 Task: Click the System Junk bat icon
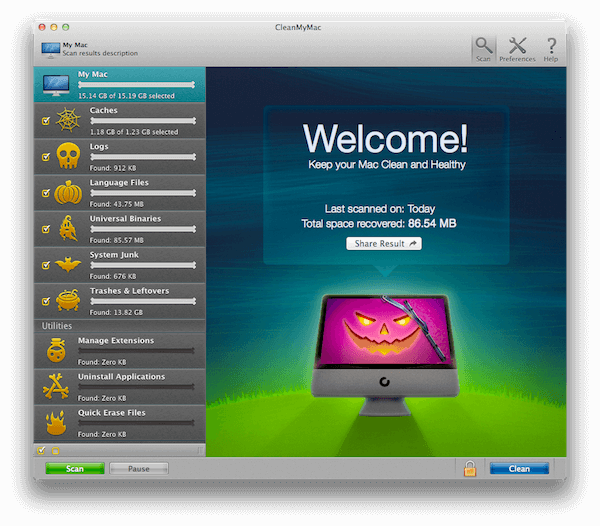point(68,264)
